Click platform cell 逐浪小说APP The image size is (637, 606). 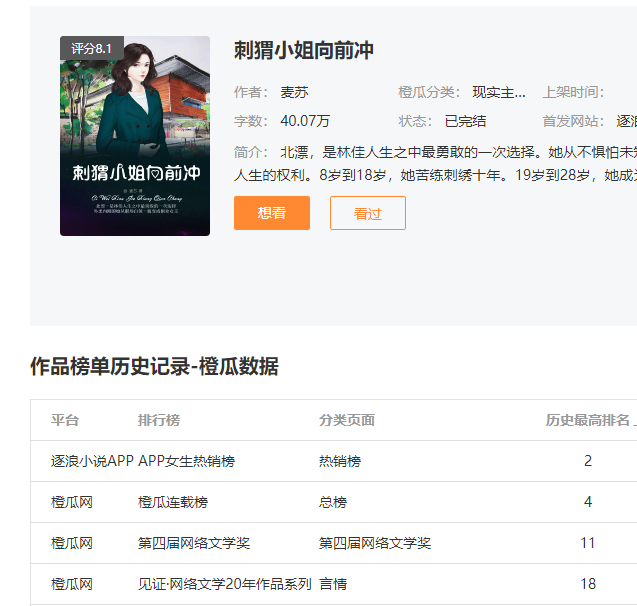(92, 461)
